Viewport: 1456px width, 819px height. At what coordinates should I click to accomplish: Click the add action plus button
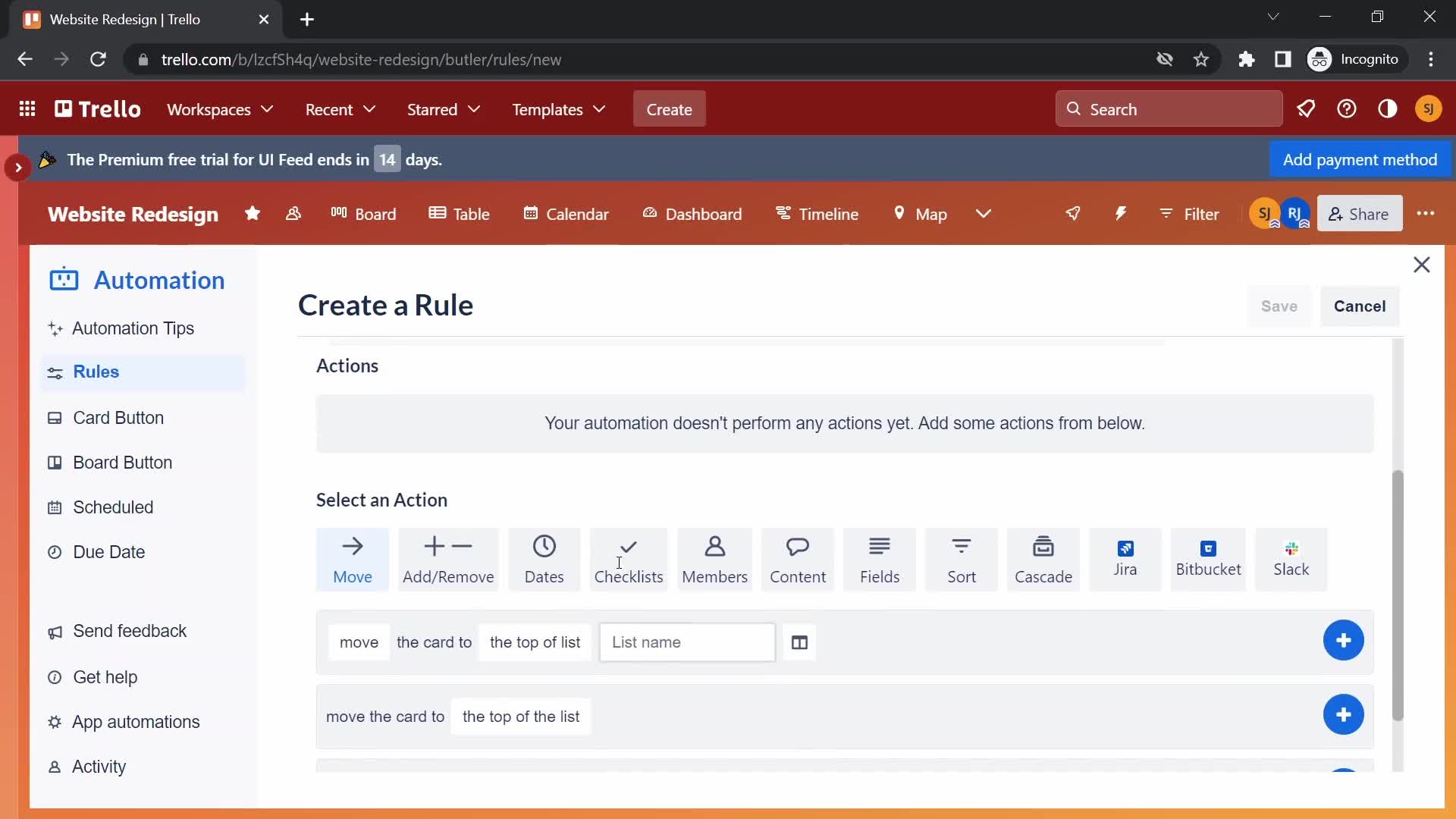tap(1343, 640)
